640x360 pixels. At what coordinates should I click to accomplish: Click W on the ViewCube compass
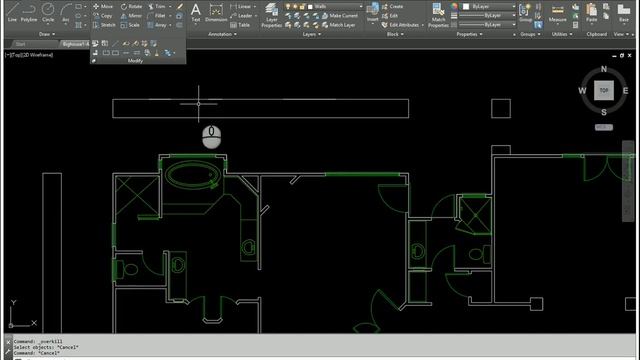tap(582, 91)
